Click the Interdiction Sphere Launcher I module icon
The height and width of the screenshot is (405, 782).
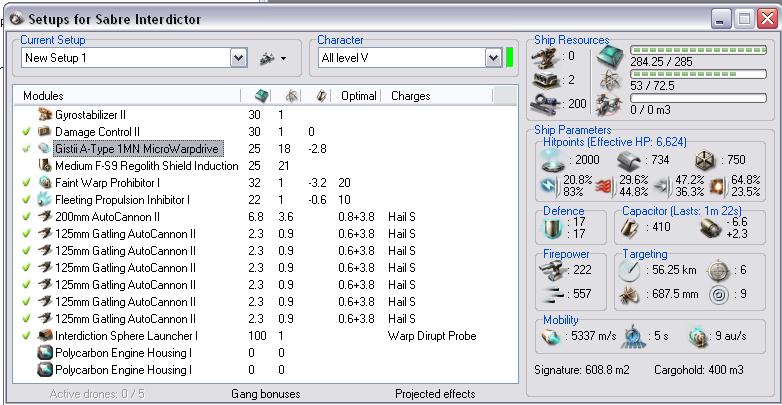tap(44, 335)
